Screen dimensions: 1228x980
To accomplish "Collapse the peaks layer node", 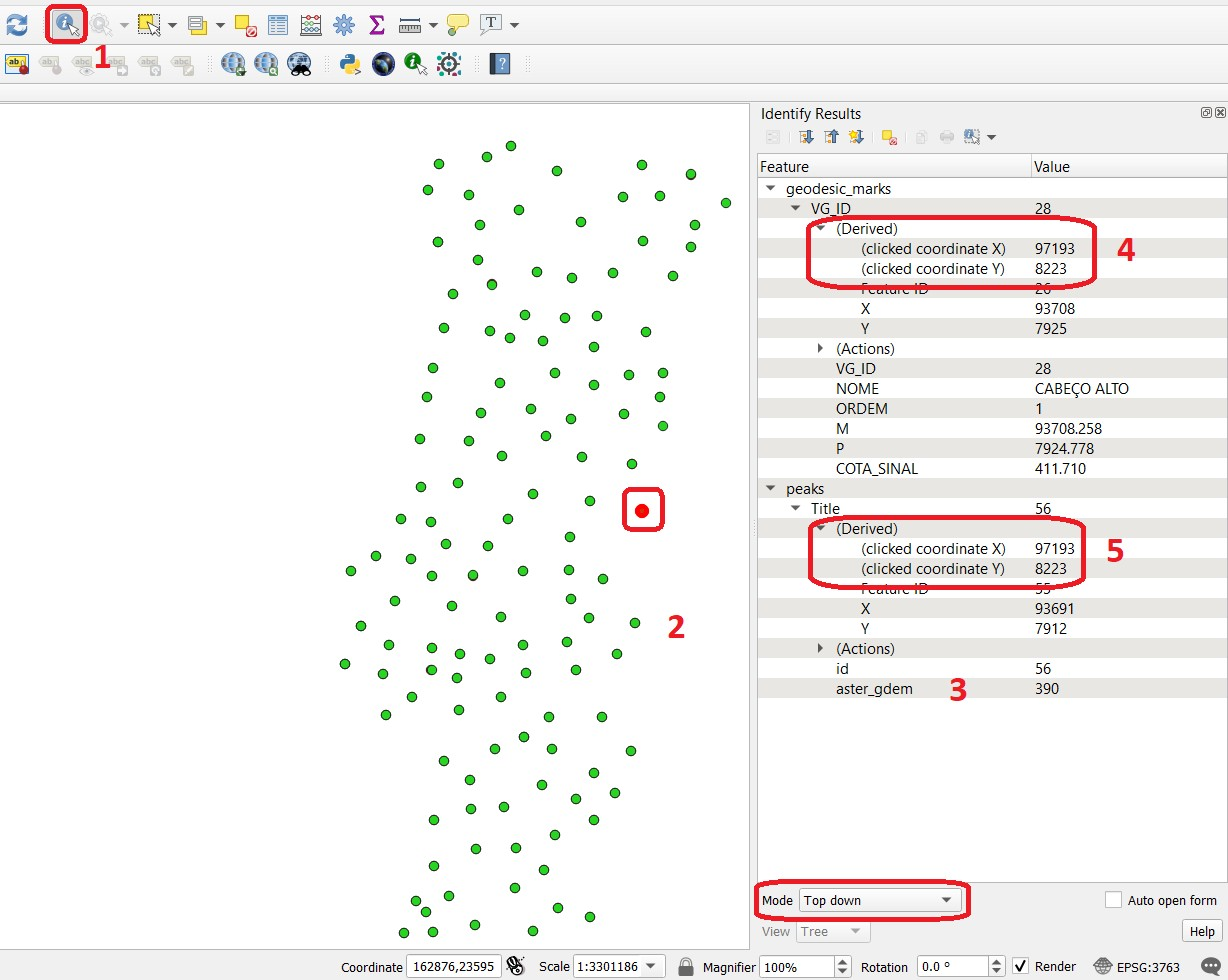I will 770,488.
